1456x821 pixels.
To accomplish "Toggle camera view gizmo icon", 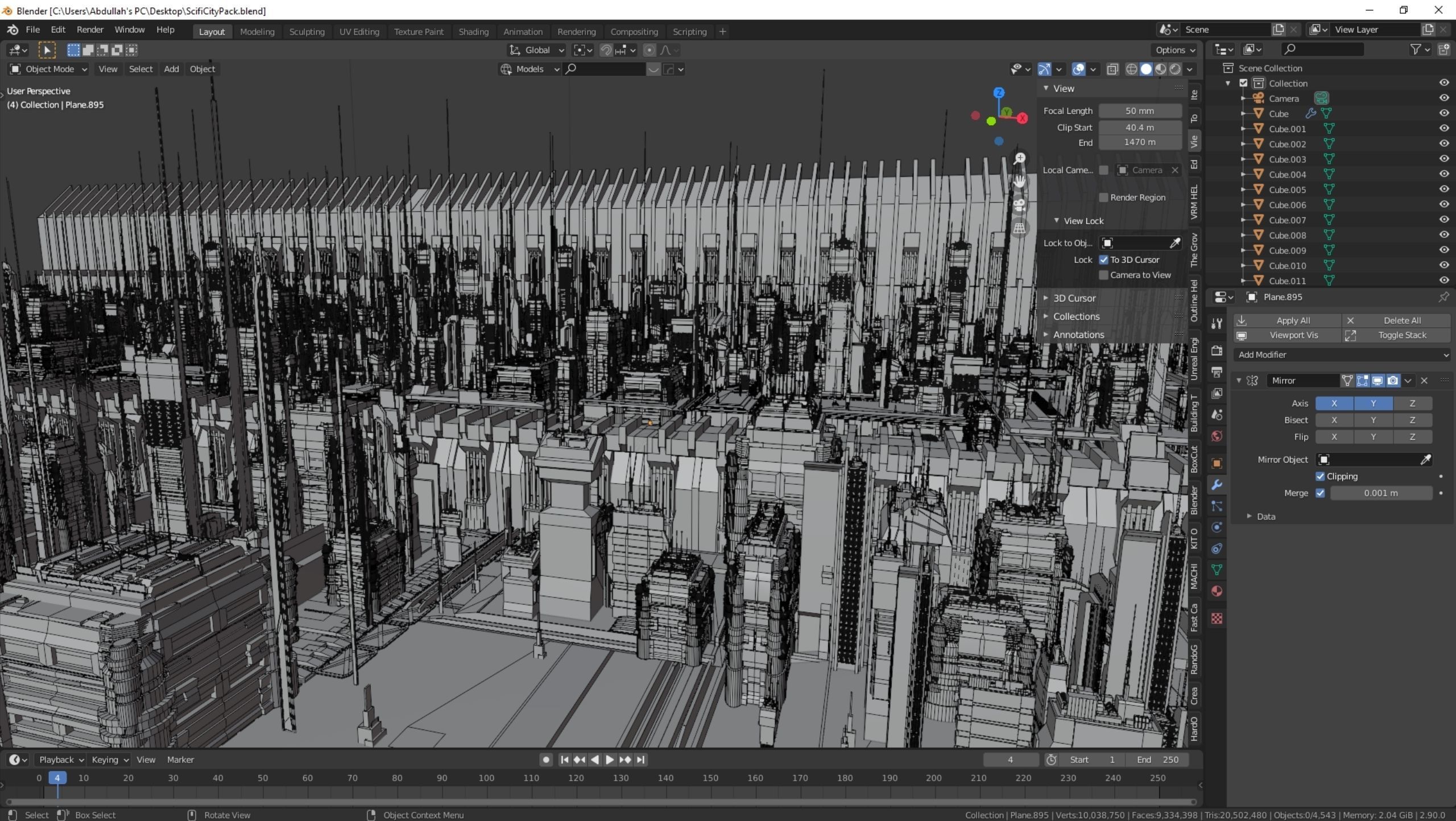I will pos(1020,205).
